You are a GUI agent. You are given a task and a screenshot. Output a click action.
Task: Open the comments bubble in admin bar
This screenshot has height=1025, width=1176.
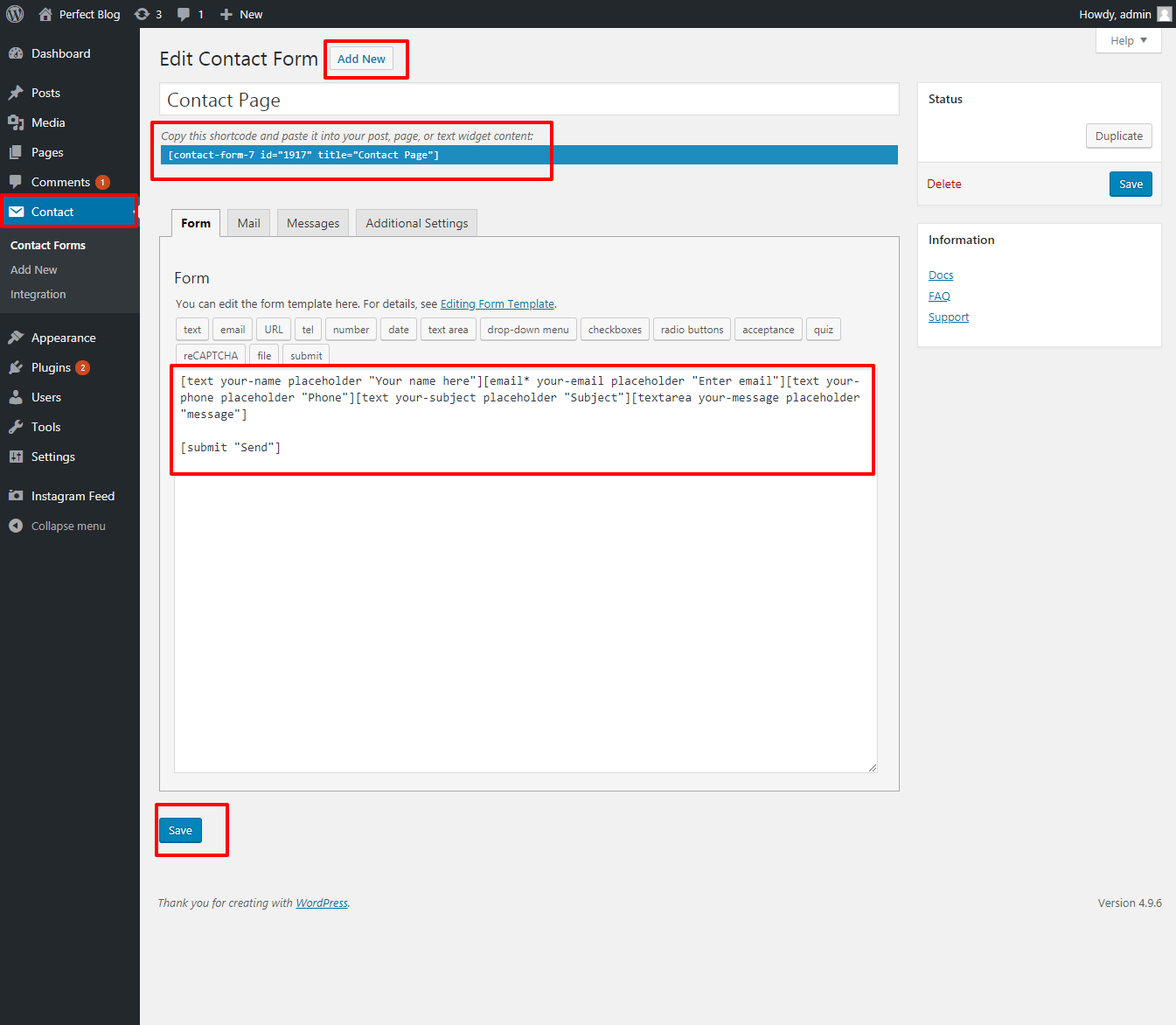coord(184,14)
